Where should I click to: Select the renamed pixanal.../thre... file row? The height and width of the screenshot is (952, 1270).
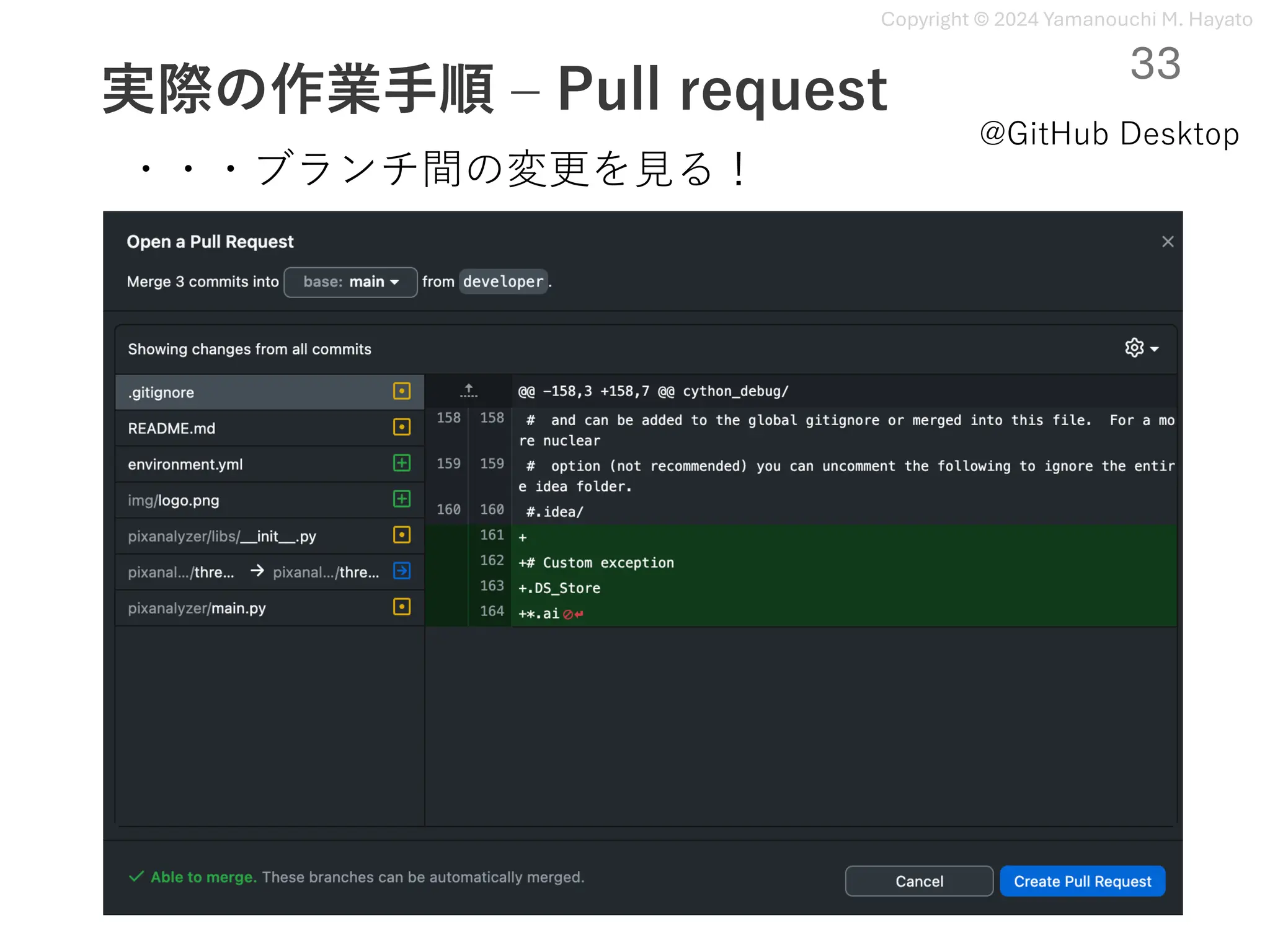(x=270, y=571)
